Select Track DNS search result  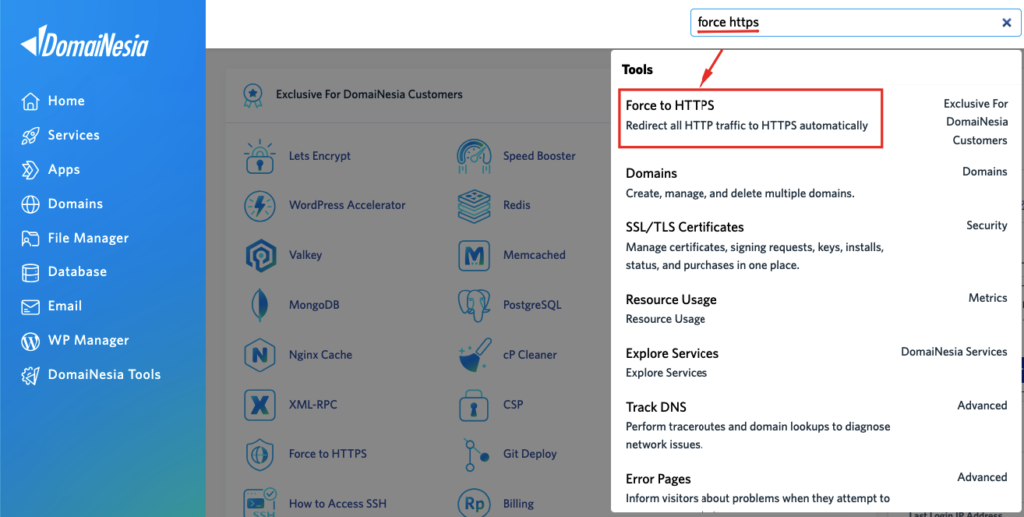pos(816,425)
